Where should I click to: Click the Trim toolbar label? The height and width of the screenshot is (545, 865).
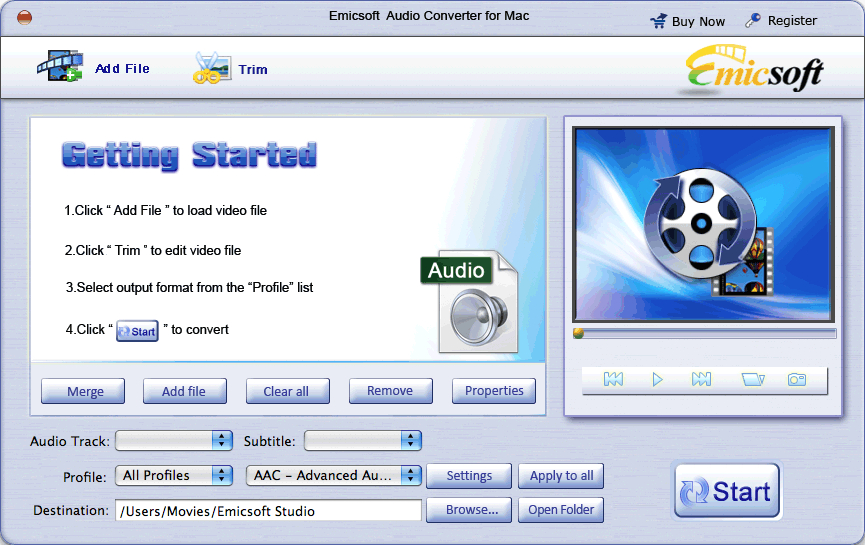[253, 70]
